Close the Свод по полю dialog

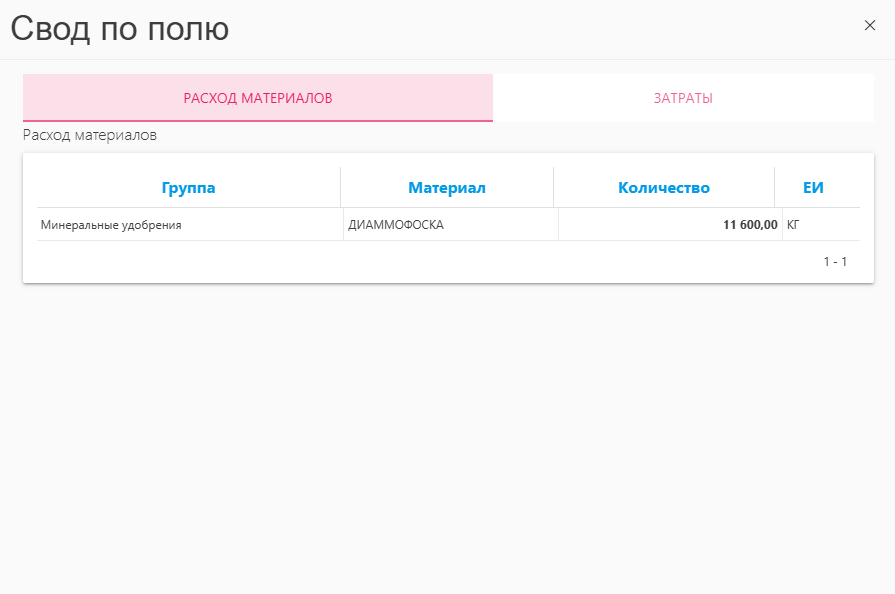pos(869,26)
